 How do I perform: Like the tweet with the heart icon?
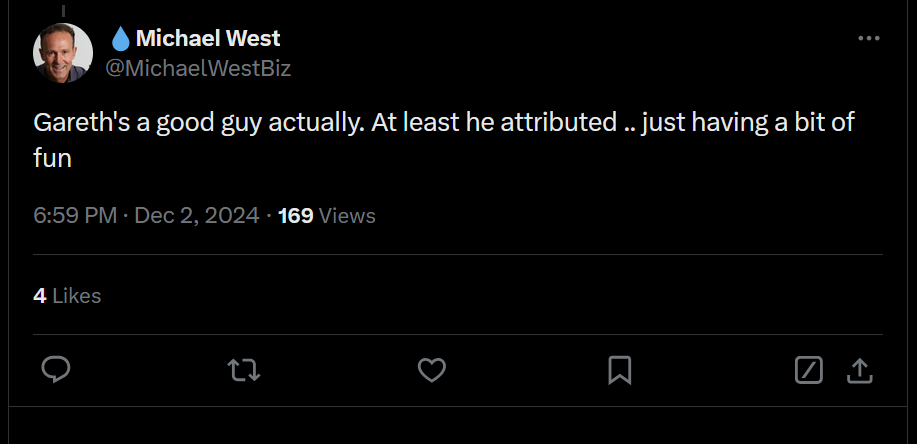(x=431, y=371)
